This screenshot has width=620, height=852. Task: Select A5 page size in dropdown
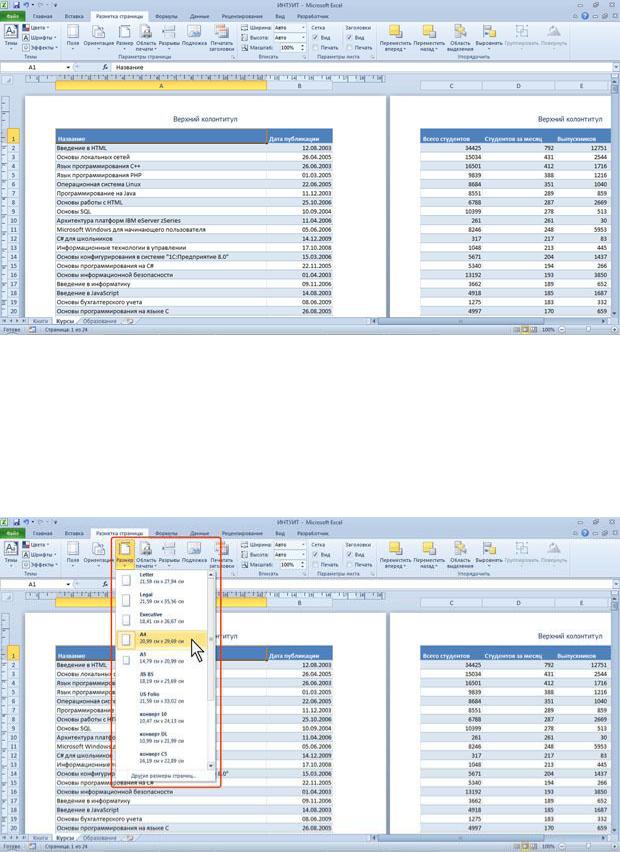[x=162, y=659]
